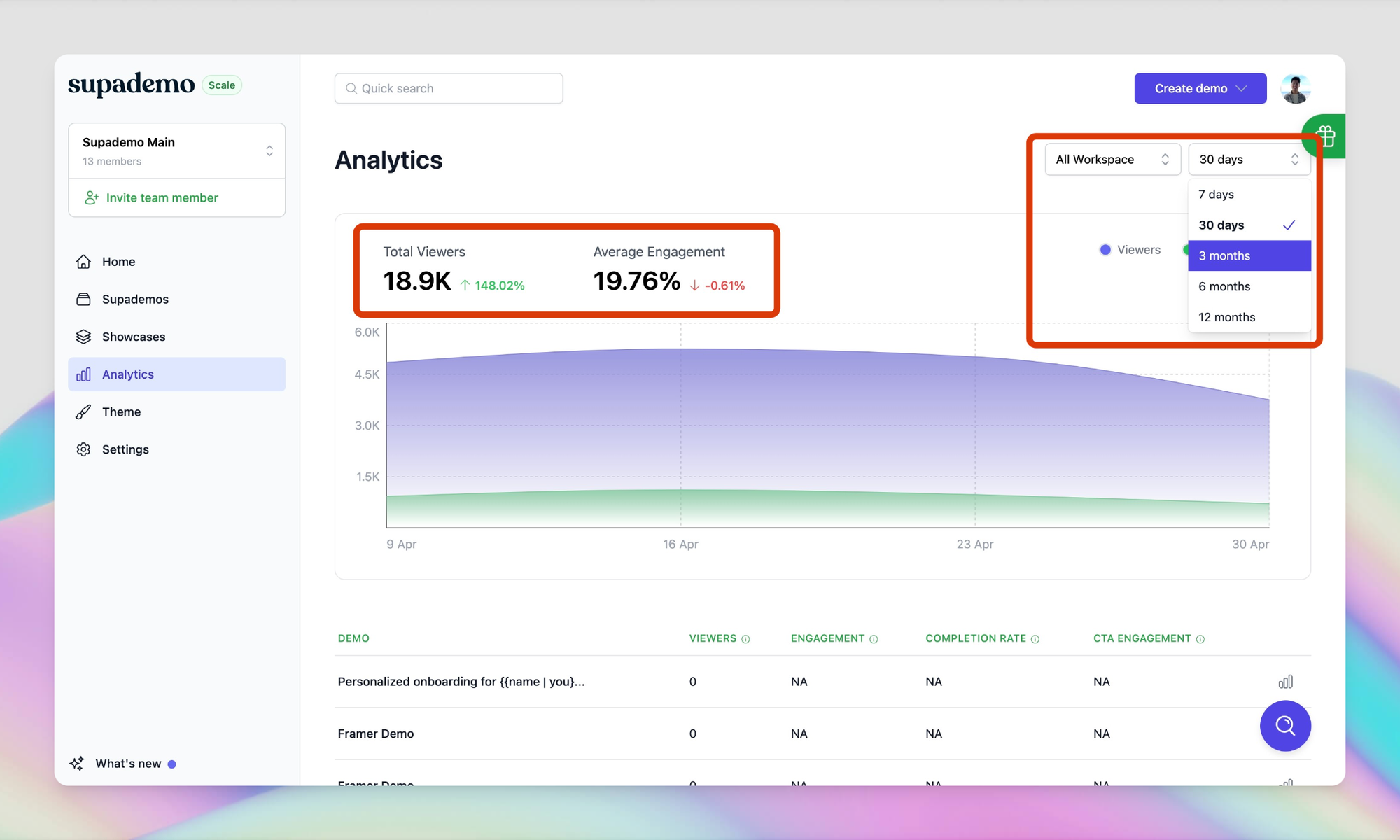The width and height of the screenshot is (1400, 840).
Task: Click the COMPLETION RATE column header
Action: click(x=976, y=638)
